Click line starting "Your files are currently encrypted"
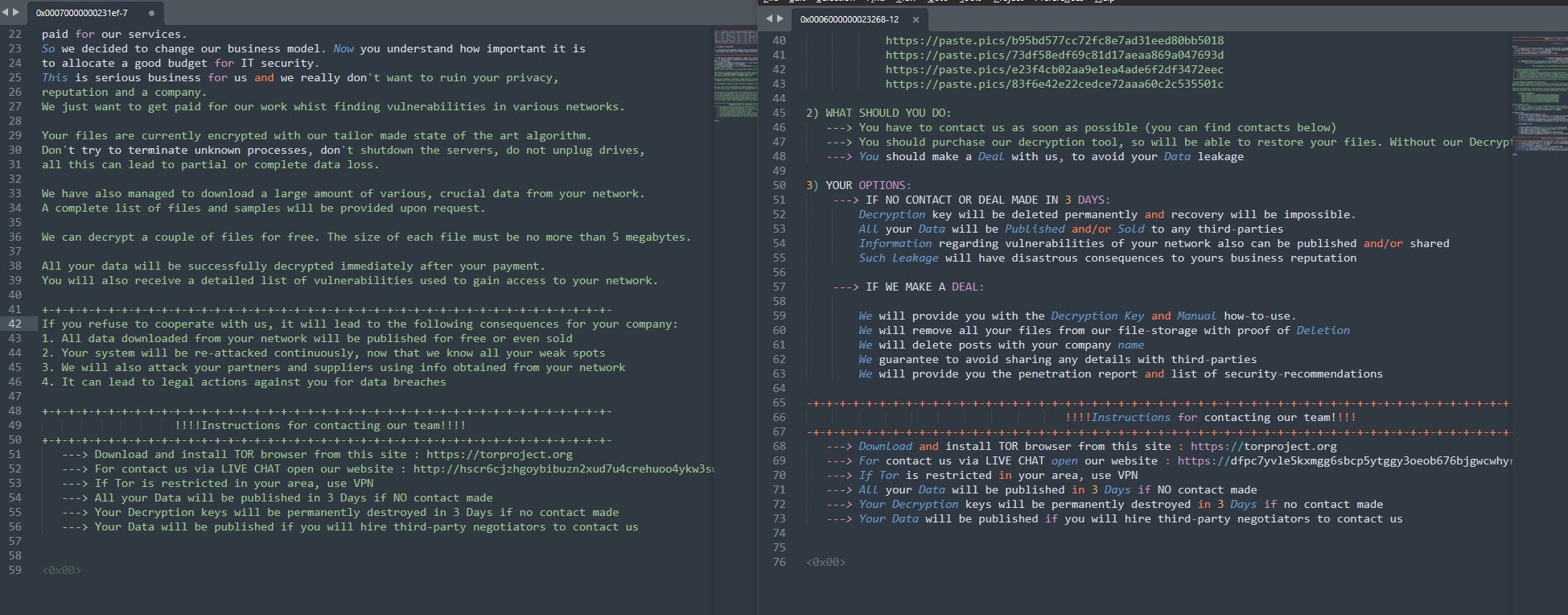 click(x=316, y=136)
